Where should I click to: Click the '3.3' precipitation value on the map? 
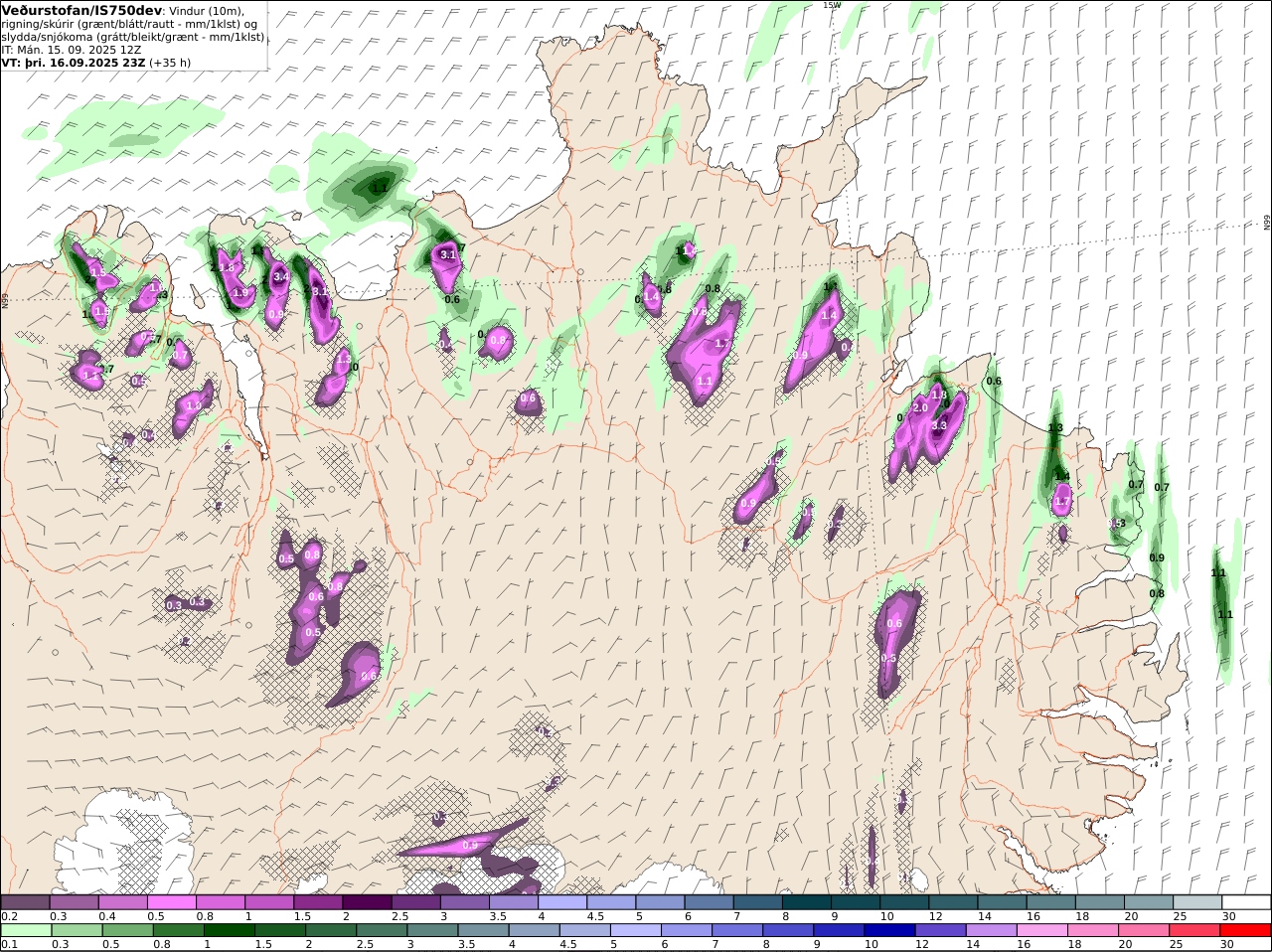tap(939, 425)
